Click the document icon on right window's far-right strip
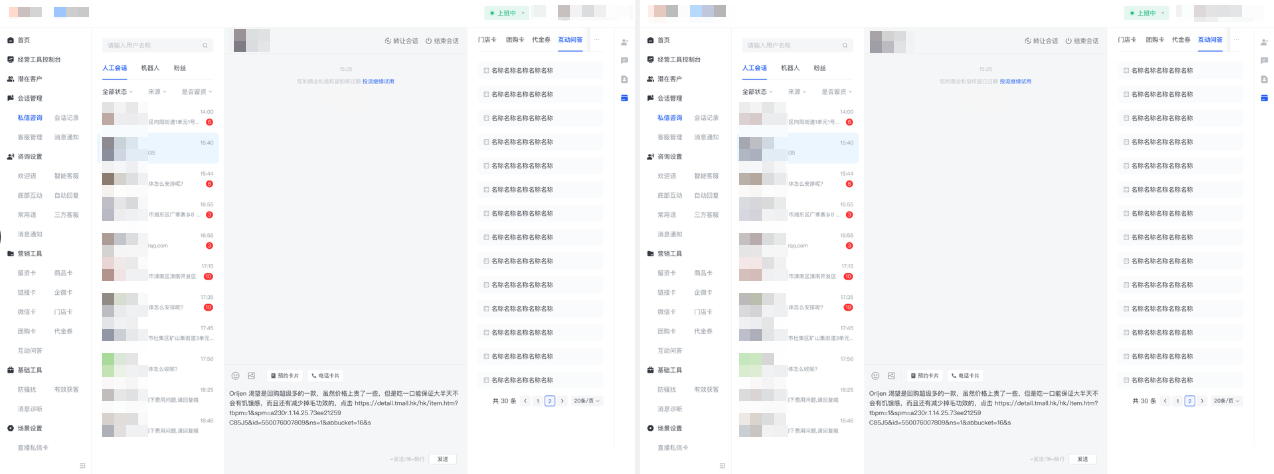The height and width of the screenshot is (474, 1274). [1264, 79]
